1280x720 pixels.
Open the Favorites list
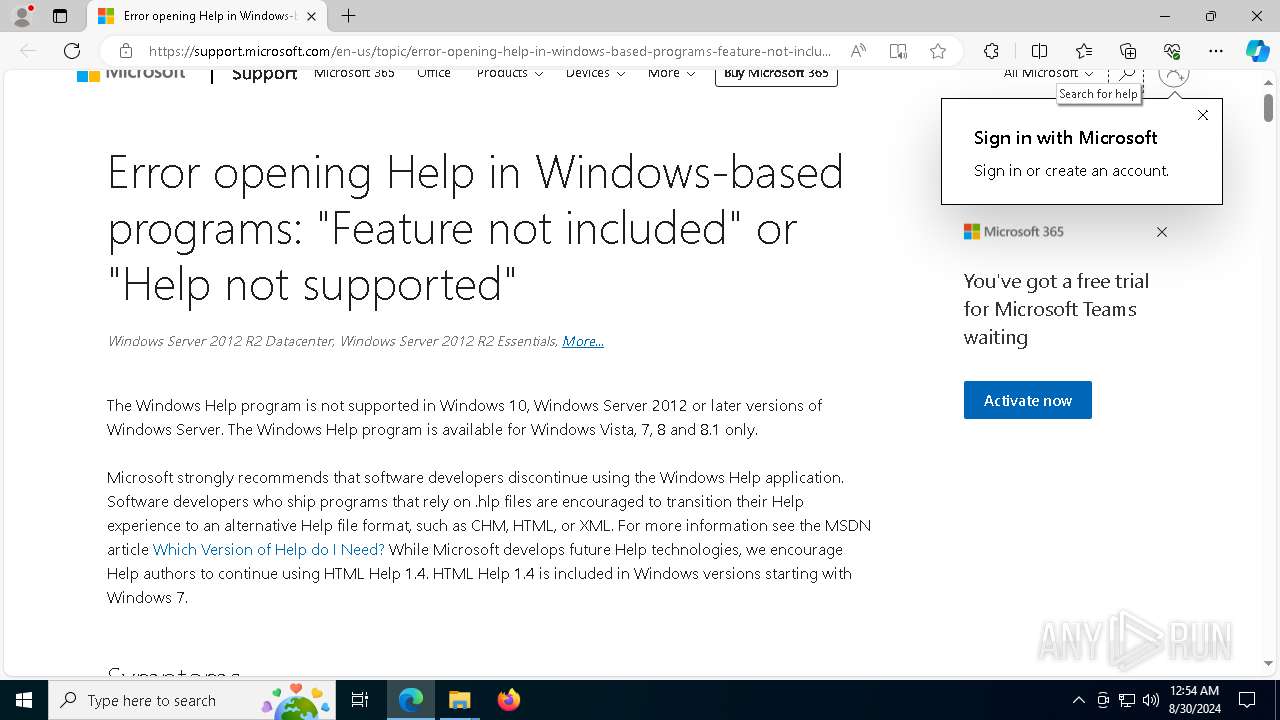pos(1084,51)
